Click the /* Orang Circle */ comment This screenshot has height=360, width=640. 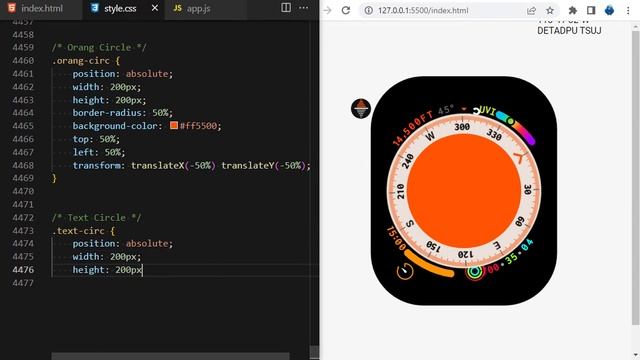click(x=99, y=47)
